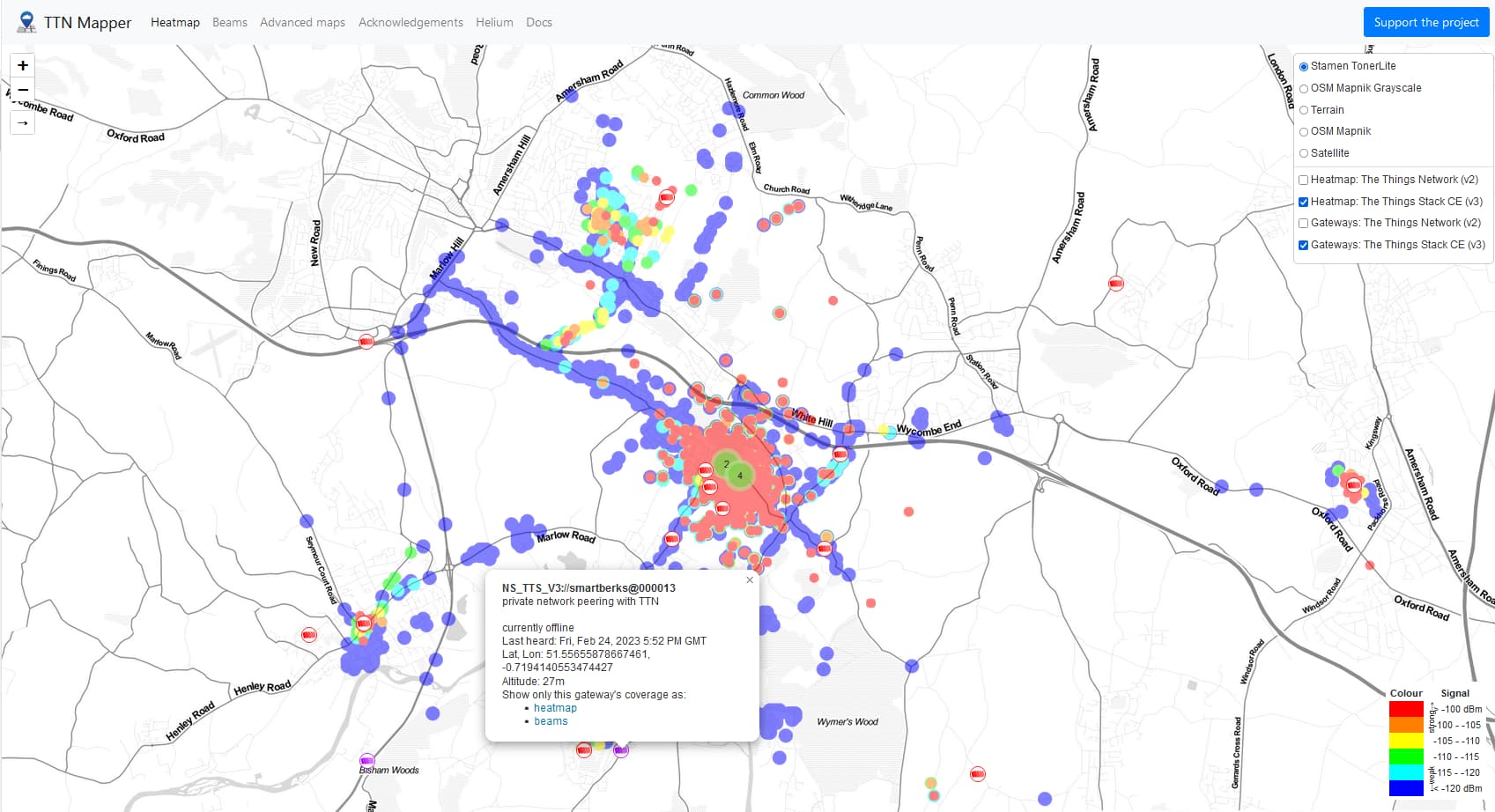Open the heatmap link in gateway popup
The image size is (1495, 812).
coord(555,708)
